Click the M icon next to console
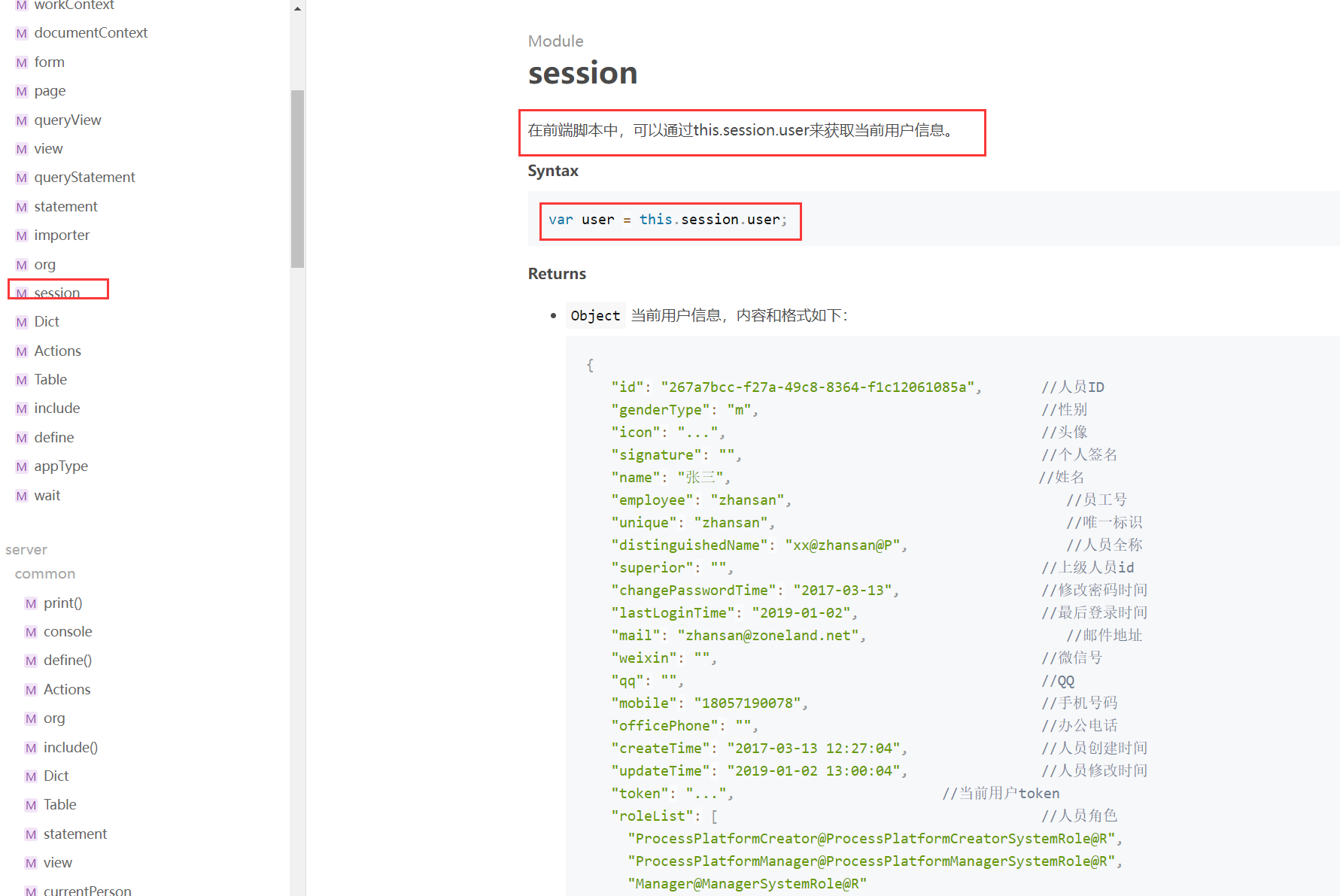This screenshot has width=1340, height=896. (31, 632)
